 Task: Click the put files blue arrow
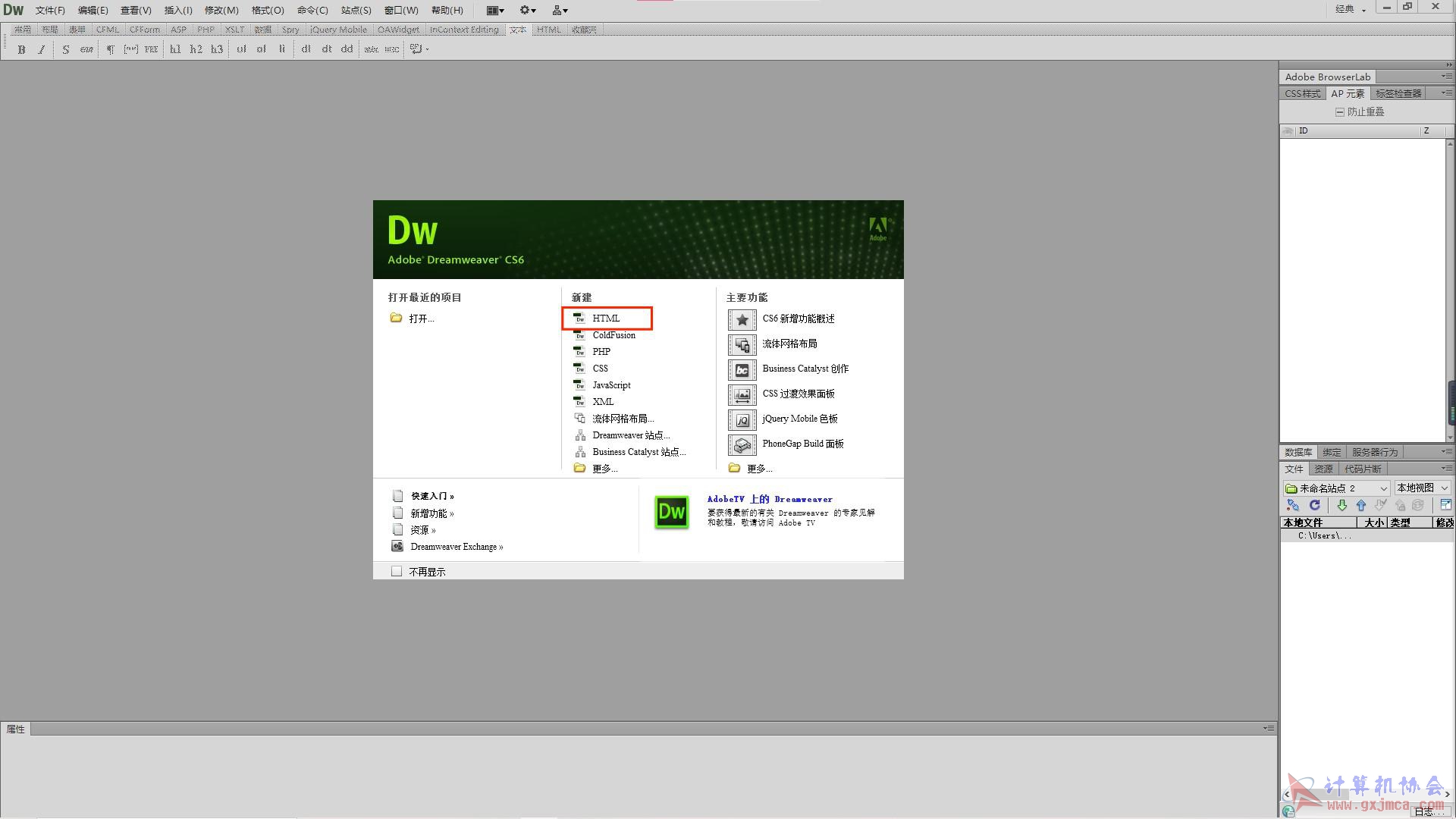point(1360,505)
